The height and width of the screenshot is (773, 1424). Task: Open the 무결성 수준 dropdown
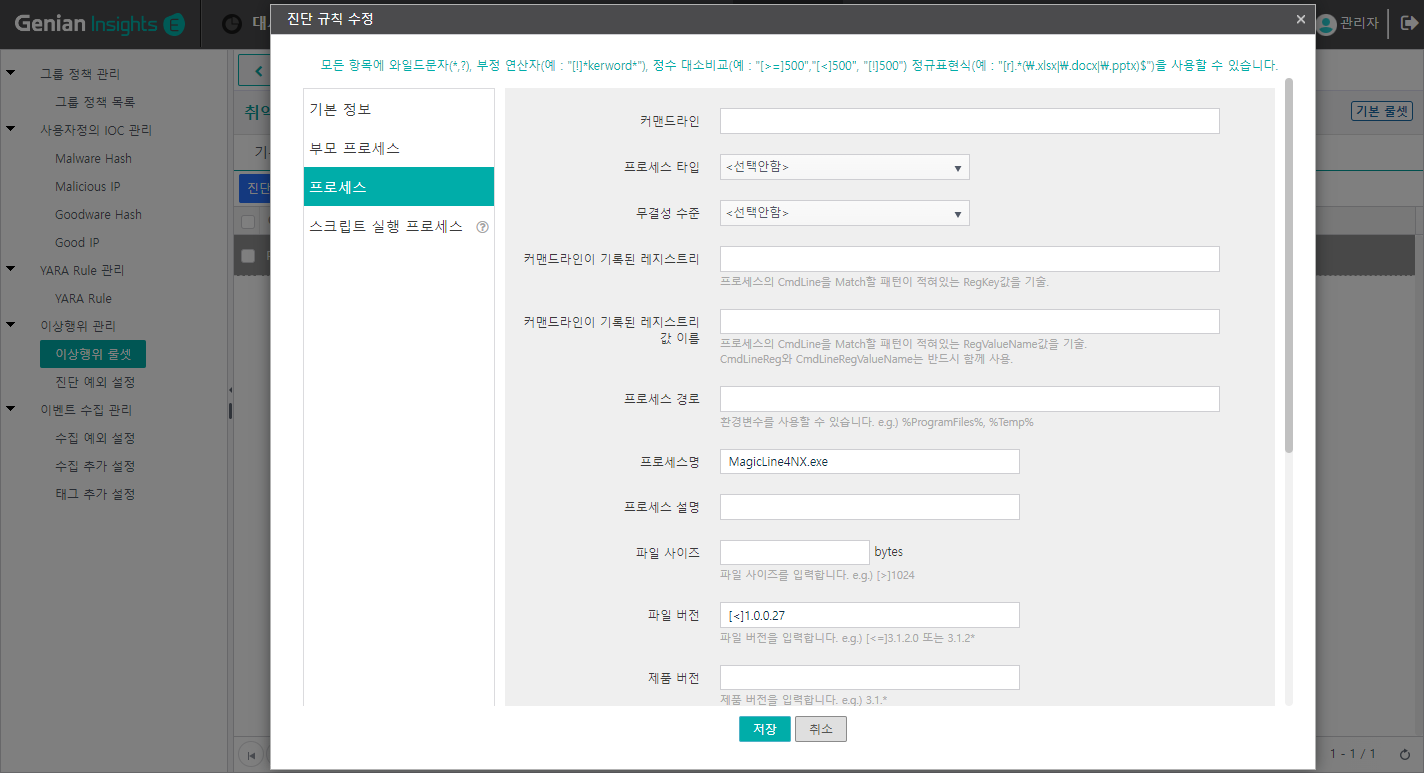844,213
